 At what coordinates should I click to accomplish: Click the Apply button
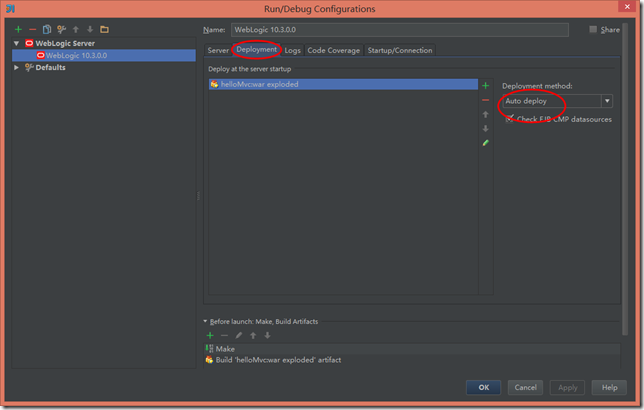(567, 387)
